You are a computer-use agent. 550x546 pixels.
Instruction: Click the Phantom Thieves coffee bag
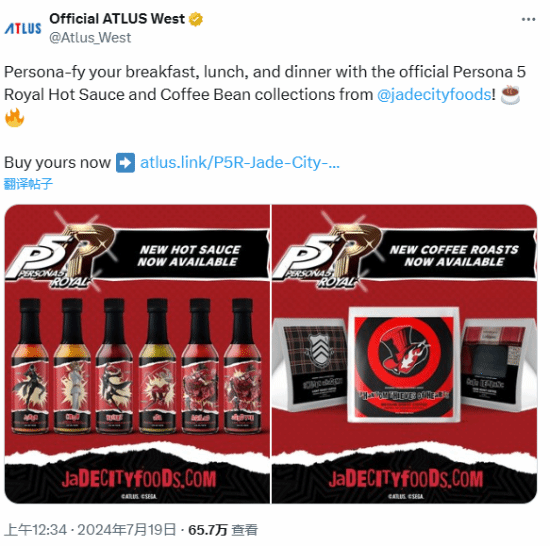coord(403,365)
